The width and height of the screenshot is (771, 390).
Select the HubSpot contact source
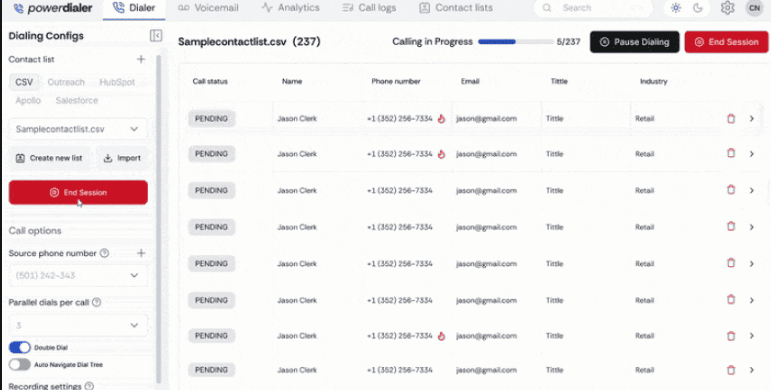point(117,82)
